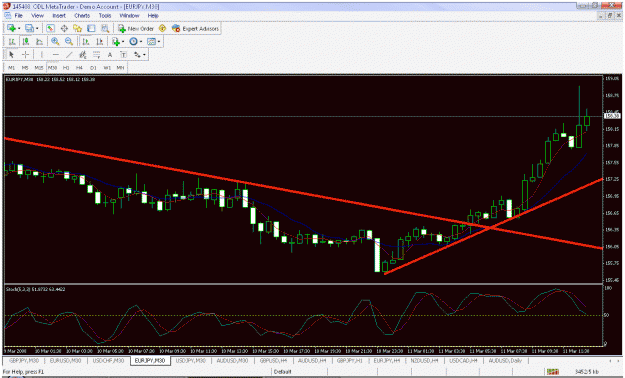Viewport: 625px width, 378px height.
Task: Switch chart to Candlesticks type
Action: point(26,41)
